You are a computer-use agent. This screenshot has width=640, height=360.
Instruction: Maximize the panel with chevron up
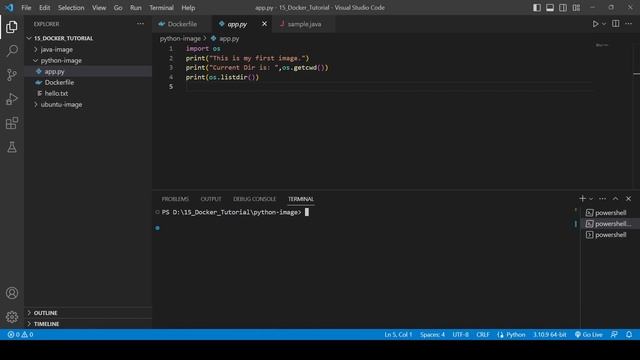coord(616,198)
